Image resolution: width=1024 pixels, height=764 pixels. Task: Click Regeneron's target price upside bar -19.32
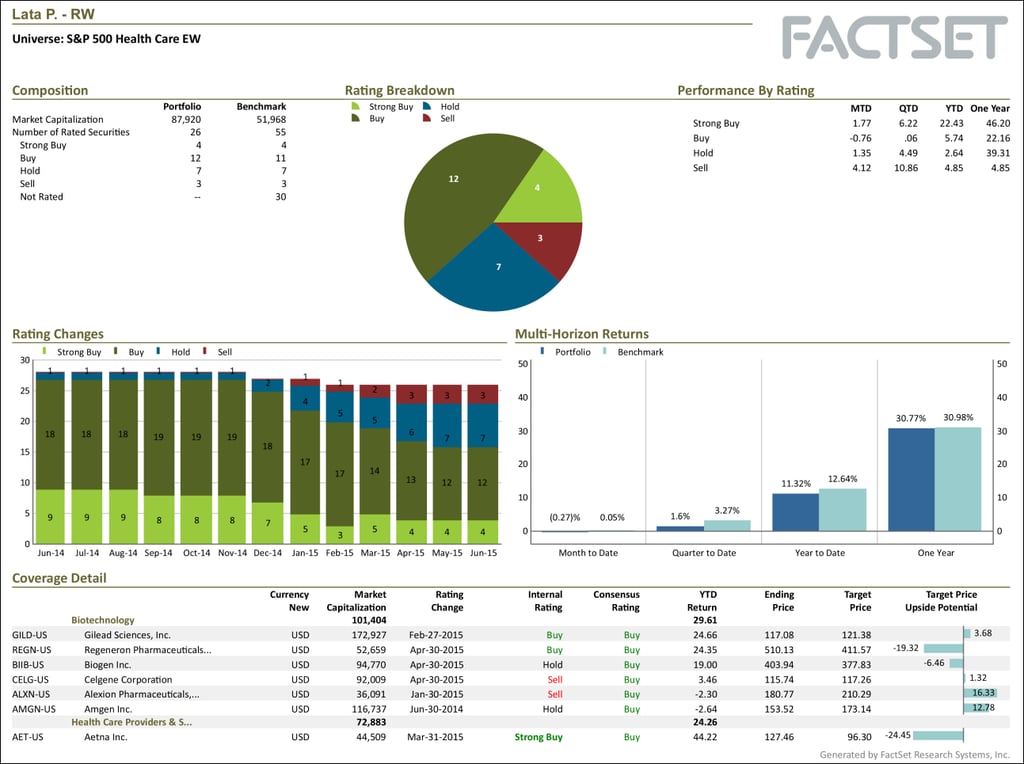coord(944,648)
